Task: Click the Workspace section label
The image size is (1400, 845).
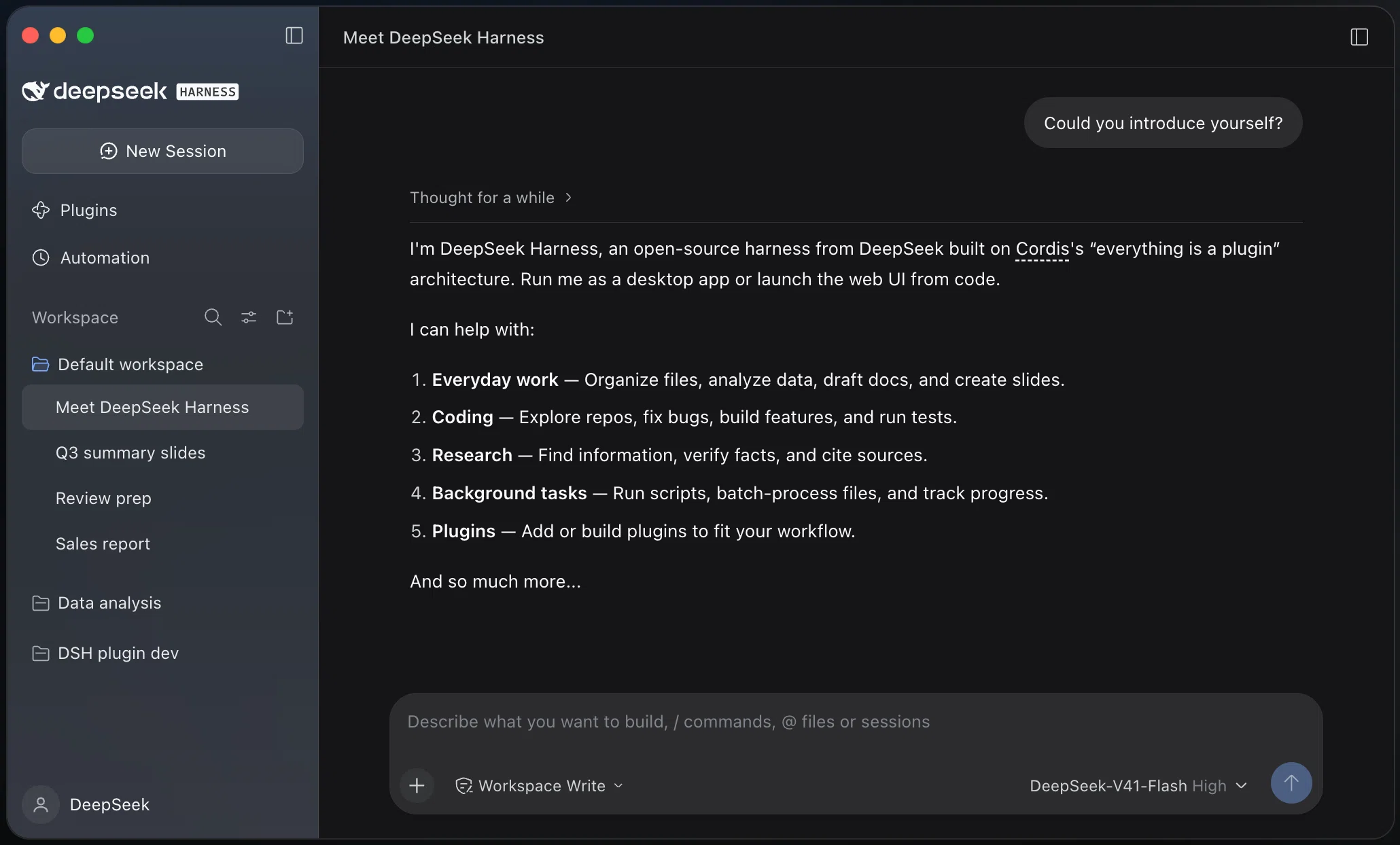Action: [75, 317]
